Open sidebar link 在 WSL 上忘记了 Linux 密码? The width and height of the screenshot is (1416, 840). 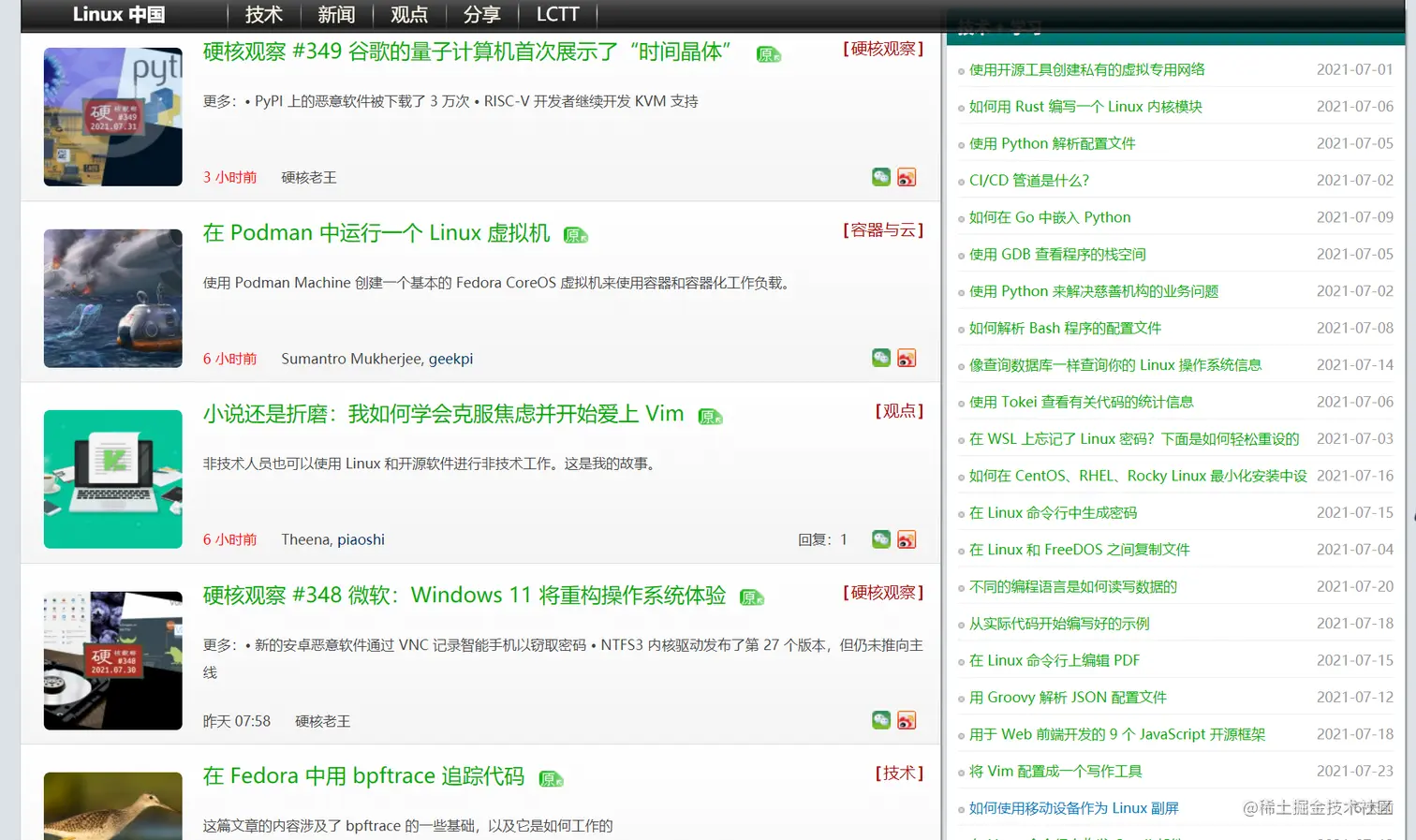click(x=1134, y=438)
